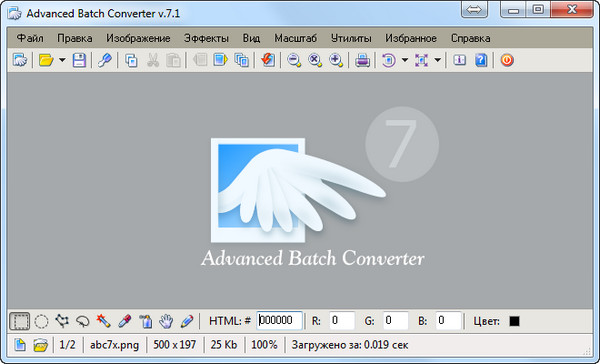Click the yellow Open folder icon
The width and height of the screenshot is (600, 364).
pos(46,60)
